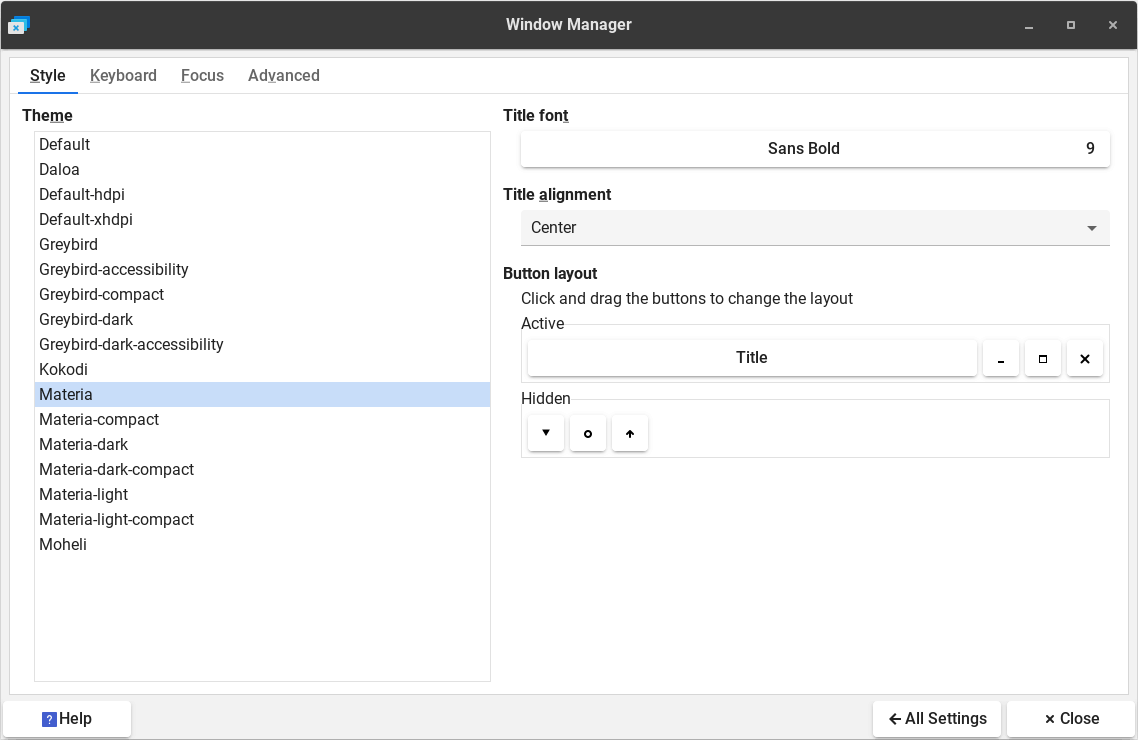The height and width of the screenshot is (740, 1138).
Task: Go back to All Settings
Action: (936, 719)
